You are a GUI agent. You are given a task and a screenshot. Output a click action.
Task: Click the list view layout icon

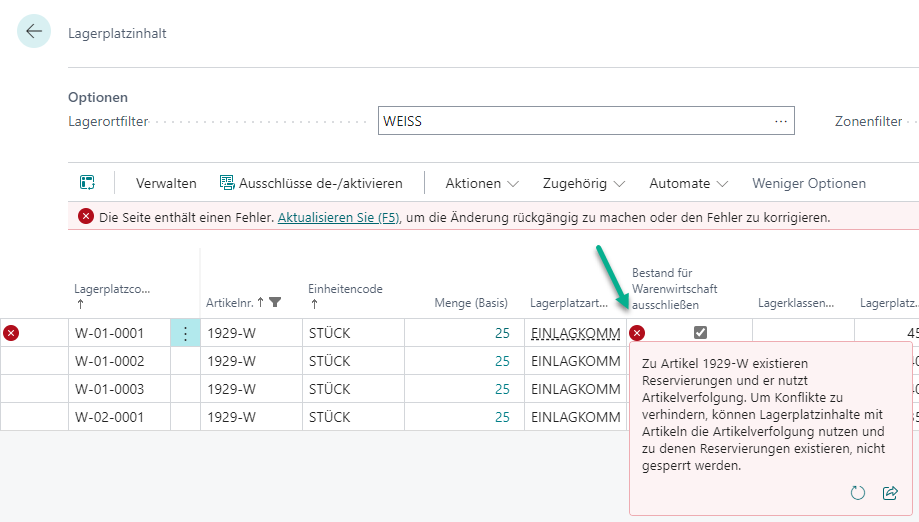(x=88, y=183)
